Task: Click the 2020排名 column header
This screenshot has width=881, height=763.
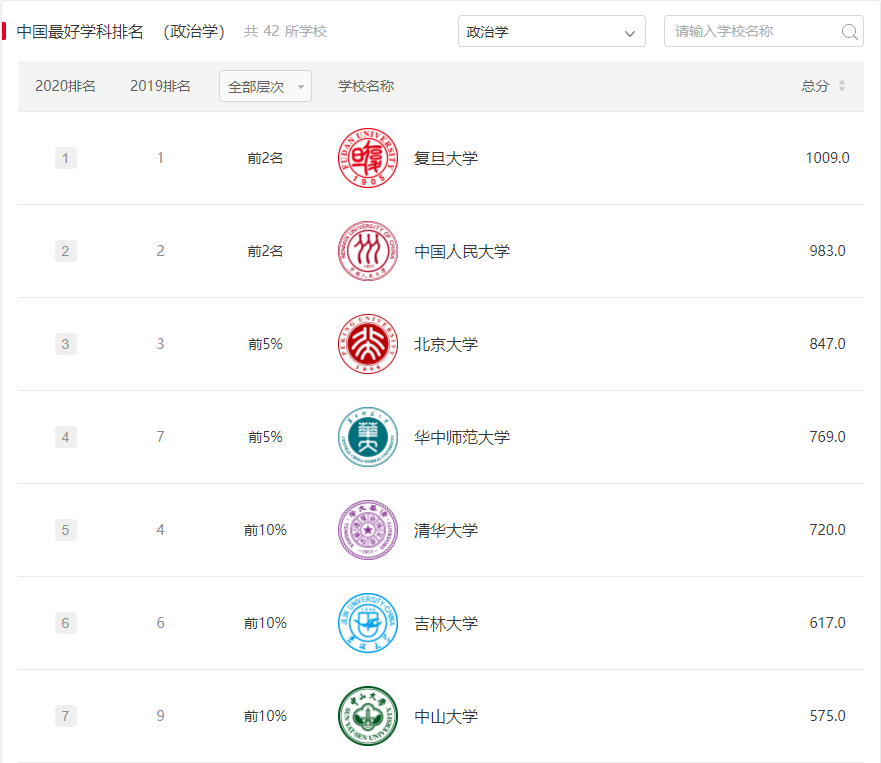Action: click(x=65, y=87)
